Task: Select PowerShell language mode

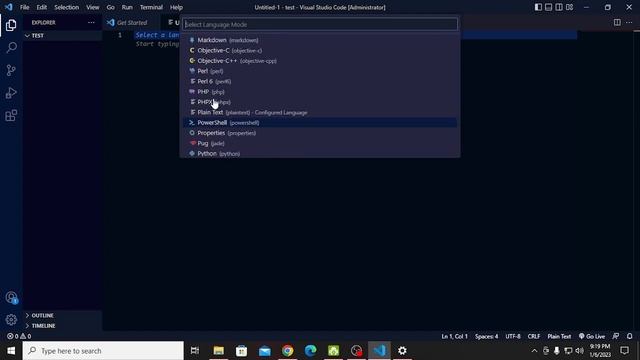Action: coord(320,122)
